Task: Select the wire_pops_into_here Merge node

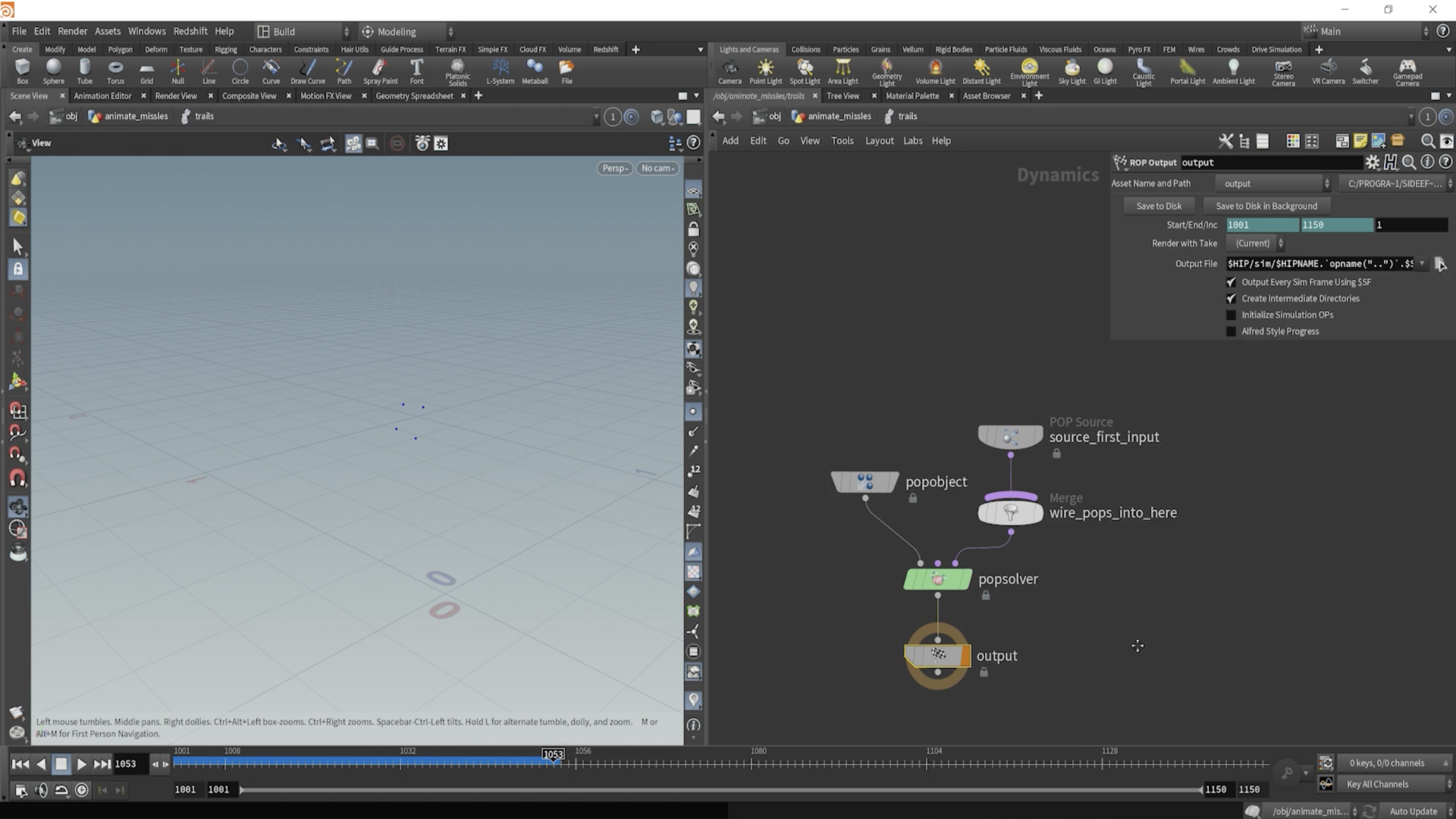Action: point(1010,513)
